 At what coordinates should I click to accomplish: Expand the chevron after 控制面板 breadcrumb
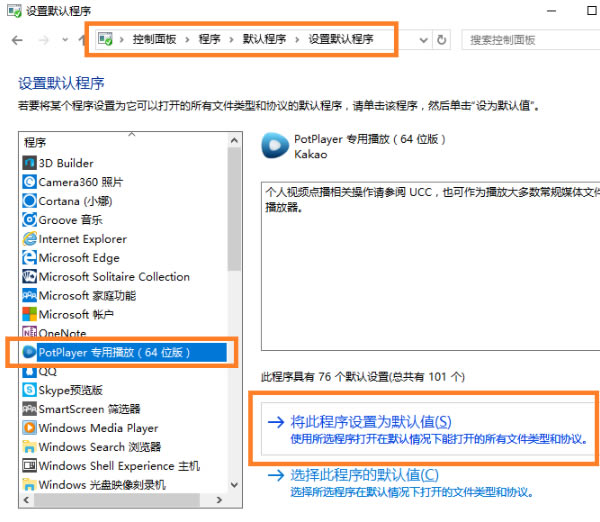click(x=187, y=39)
